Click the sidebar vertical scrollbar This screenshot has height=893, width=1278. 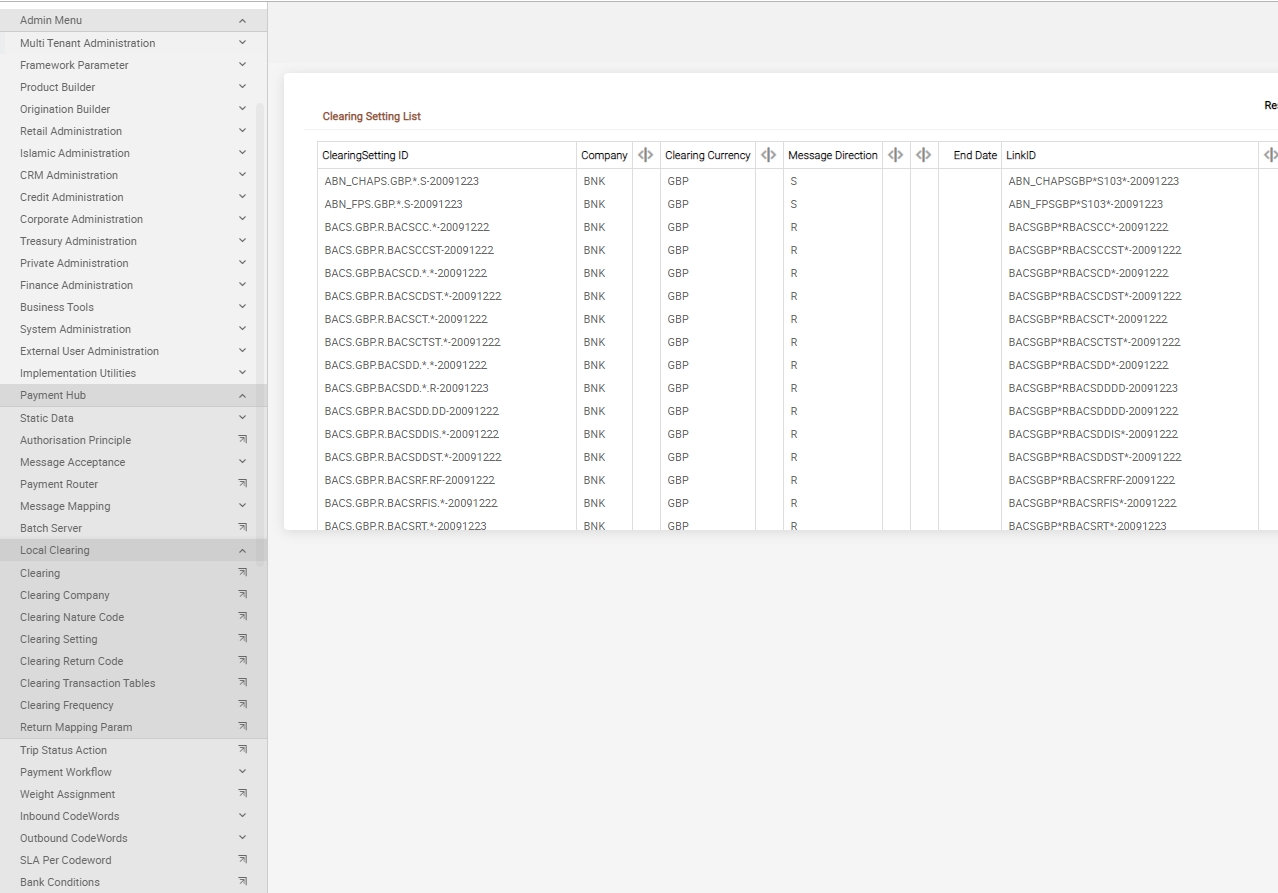click(x=261, y=300)
